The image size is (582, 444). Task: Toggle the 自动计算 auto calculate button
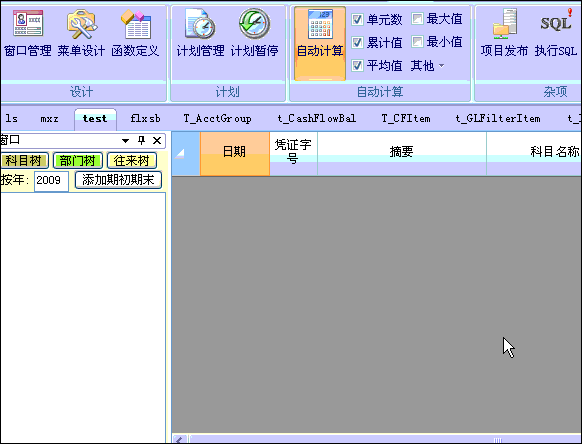pos(320,43)
